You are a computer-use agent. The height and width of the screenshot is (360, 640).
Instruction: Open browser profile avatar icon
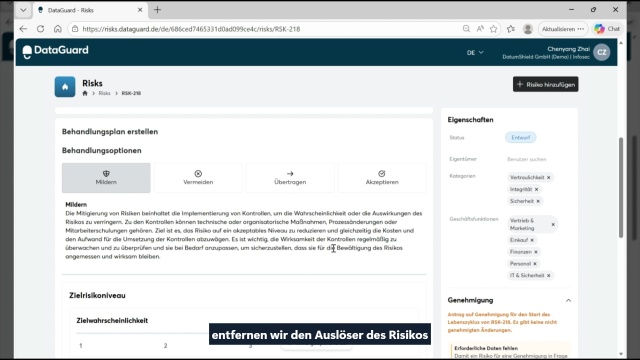point(528,29)
